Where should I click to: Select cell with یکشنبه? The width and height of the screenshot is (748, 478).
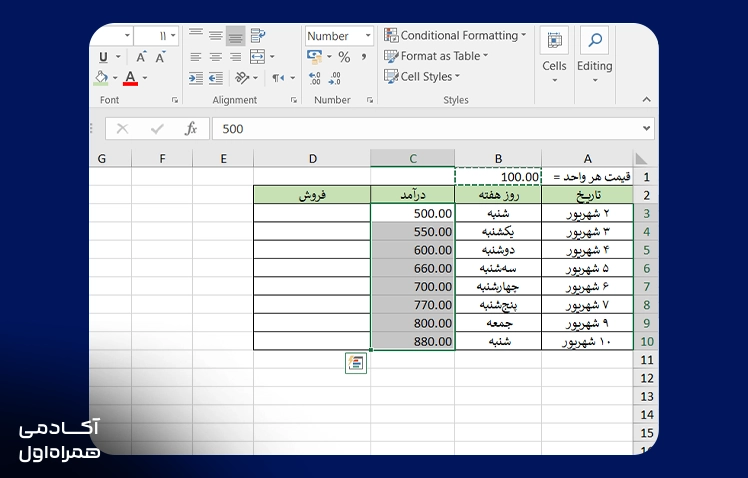coord(498,231)
